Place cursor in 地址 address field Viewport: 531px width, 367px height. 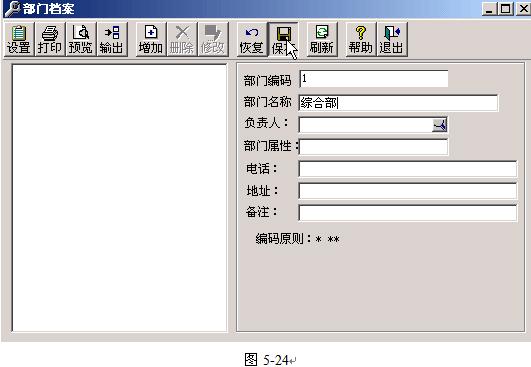click(x=408, y=191)
